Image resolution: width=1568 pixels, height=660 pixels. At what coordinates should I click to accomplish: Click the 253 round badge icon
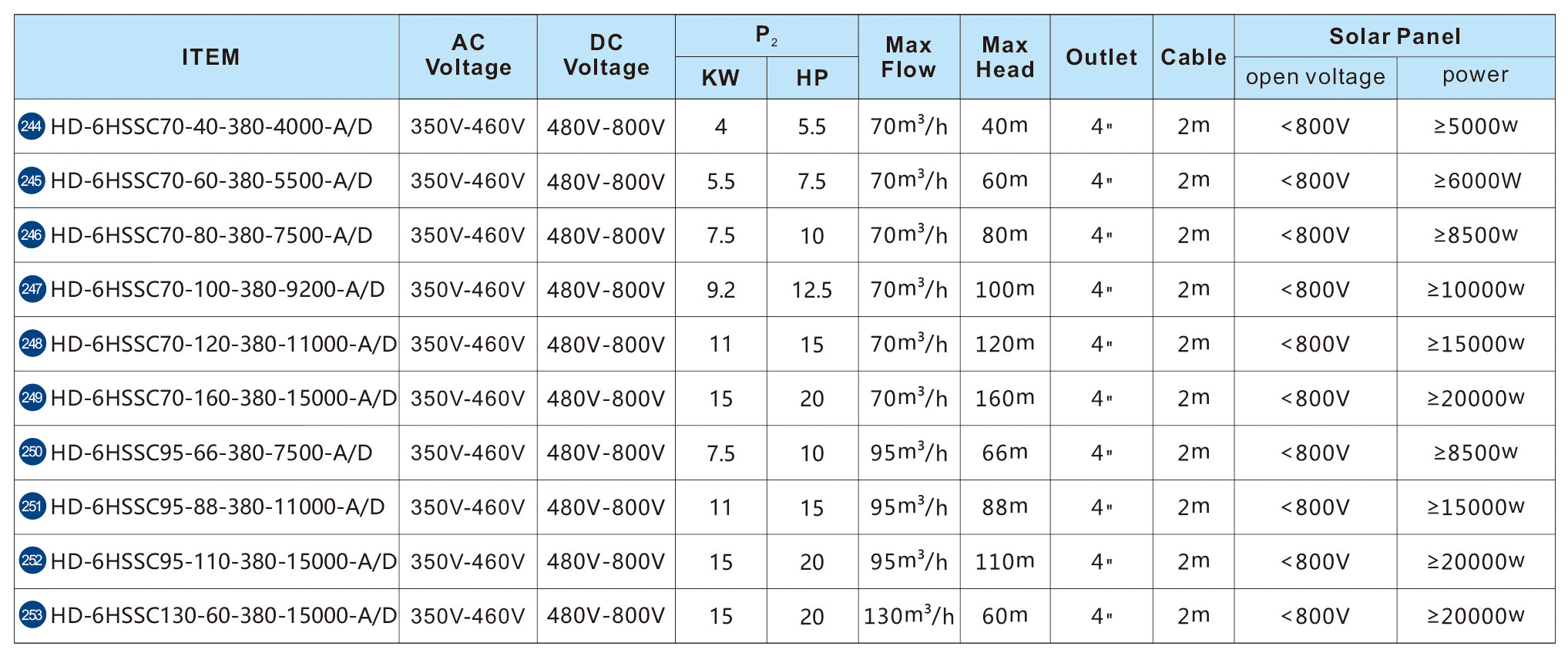32,615
